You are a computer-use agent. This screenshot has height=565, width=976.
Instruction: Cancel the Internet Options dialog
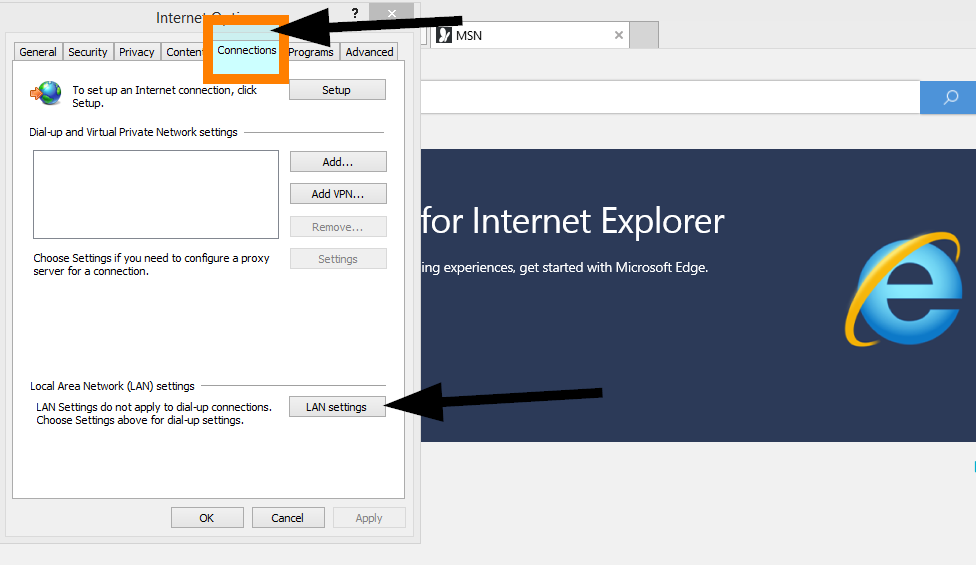click(288, 518)
